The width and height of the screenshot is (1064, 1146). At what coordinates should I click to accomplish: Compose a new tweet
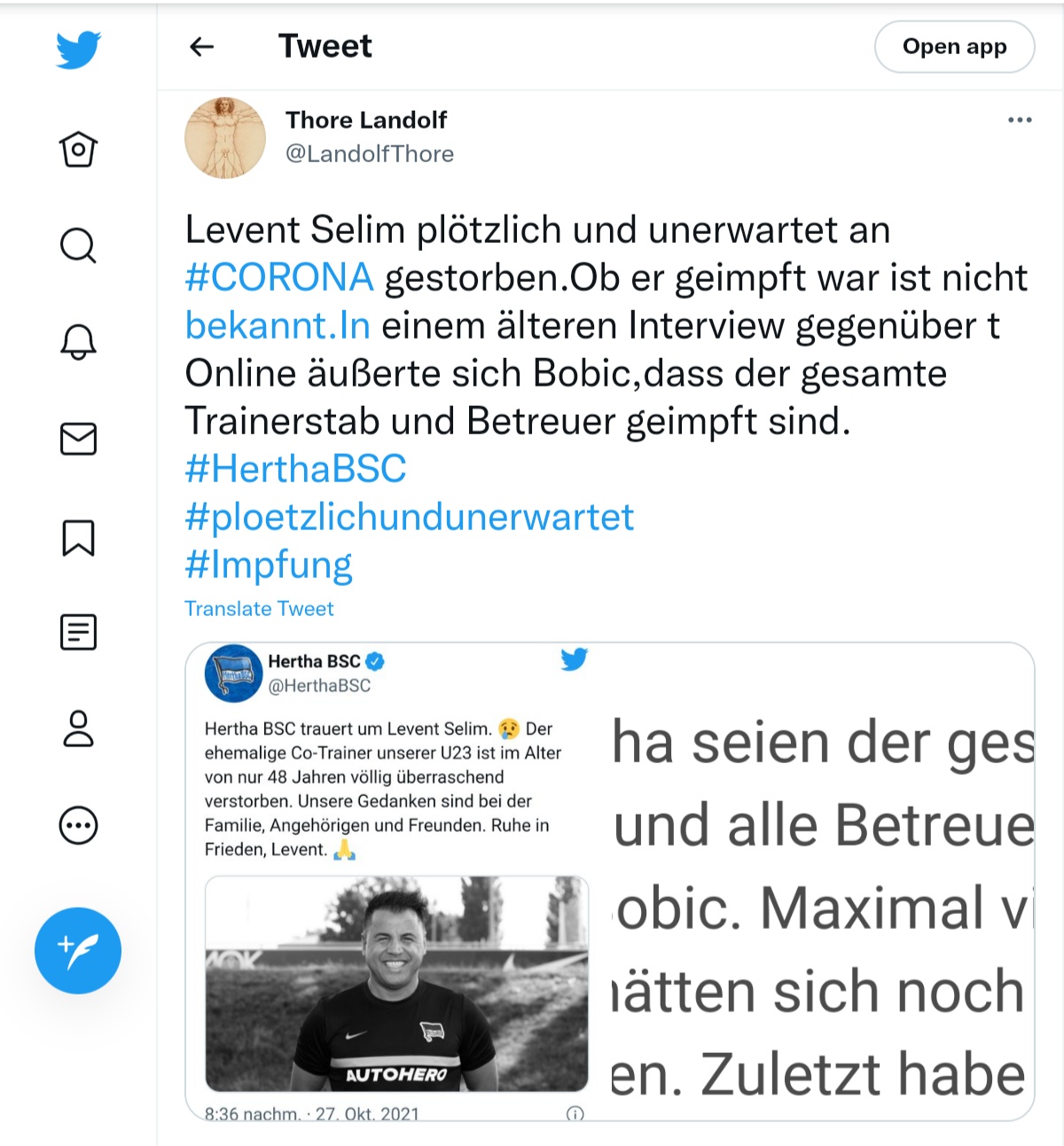[78, 950]
